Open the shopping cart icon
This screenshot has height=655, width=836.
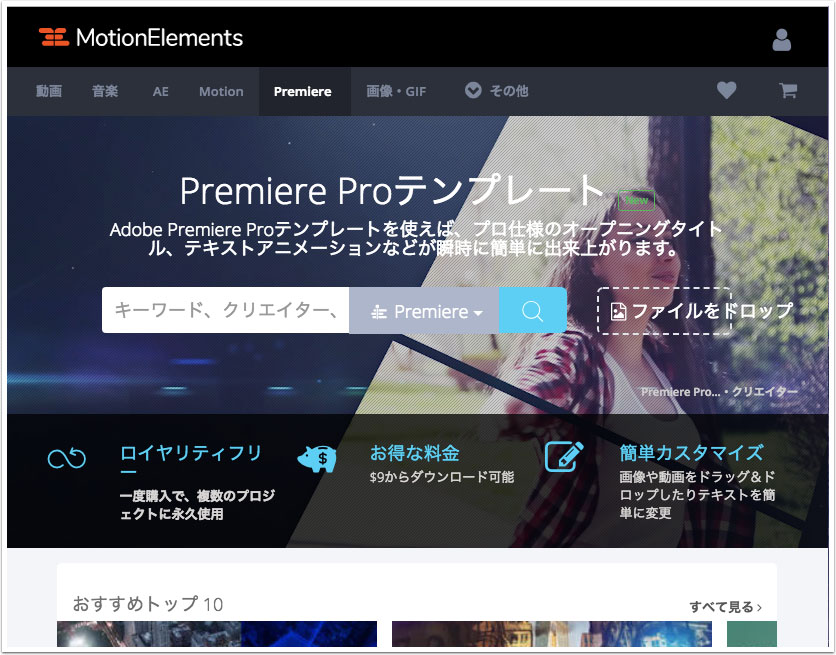point(787,90)
